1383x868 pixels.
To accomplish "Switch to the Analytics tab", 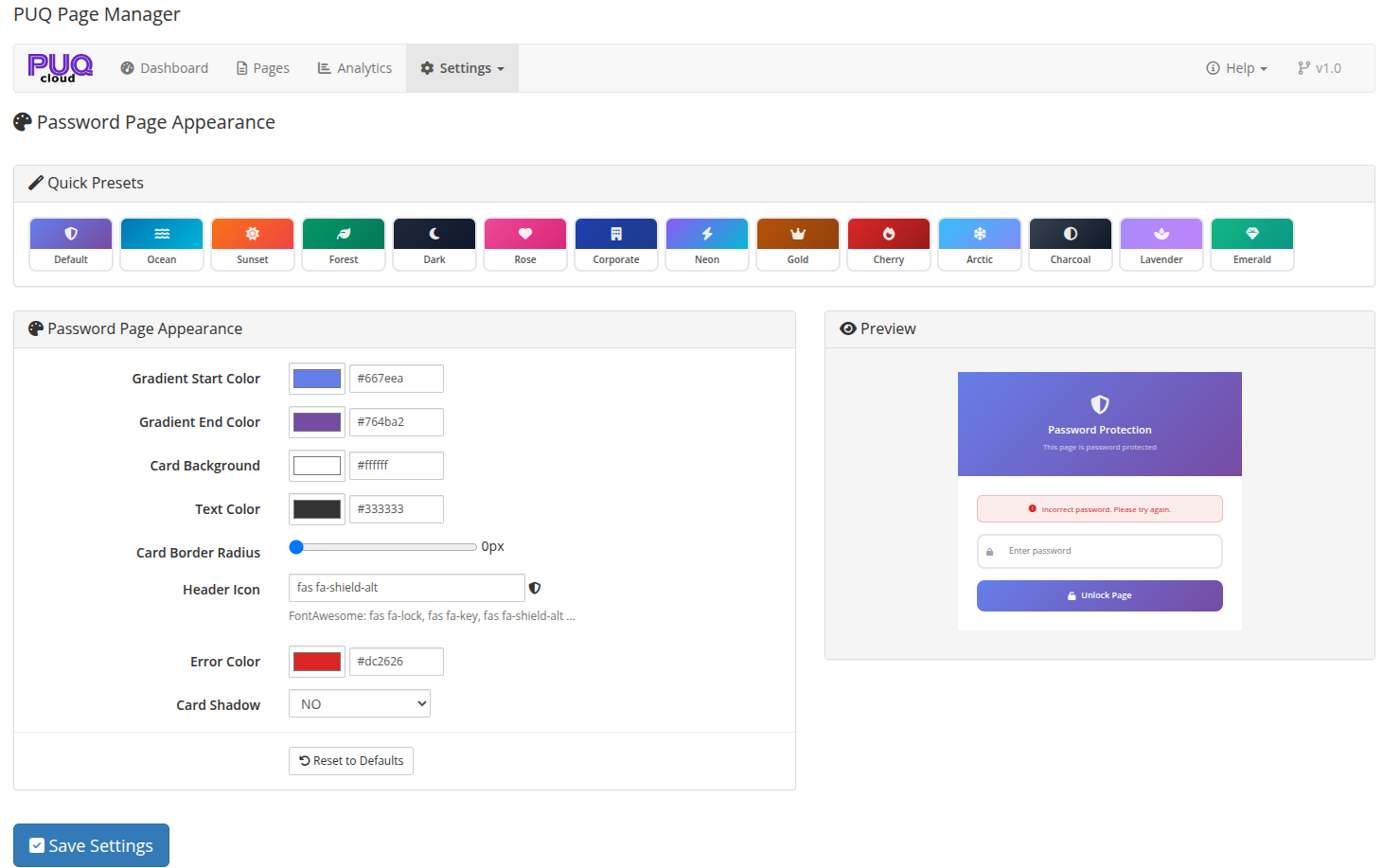I will pos(354,67).
